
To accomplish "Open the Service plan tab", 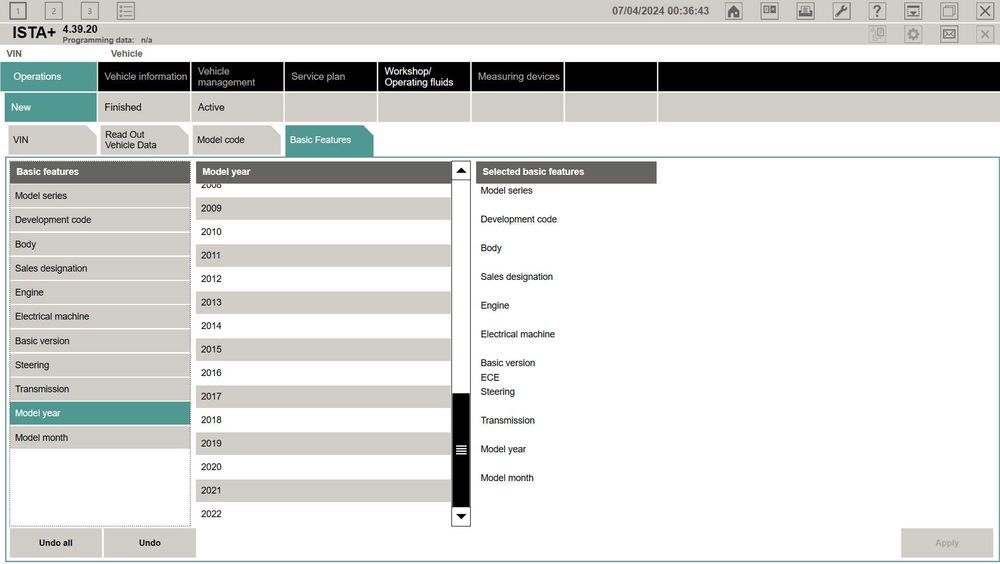I will (x=330, y=77).
